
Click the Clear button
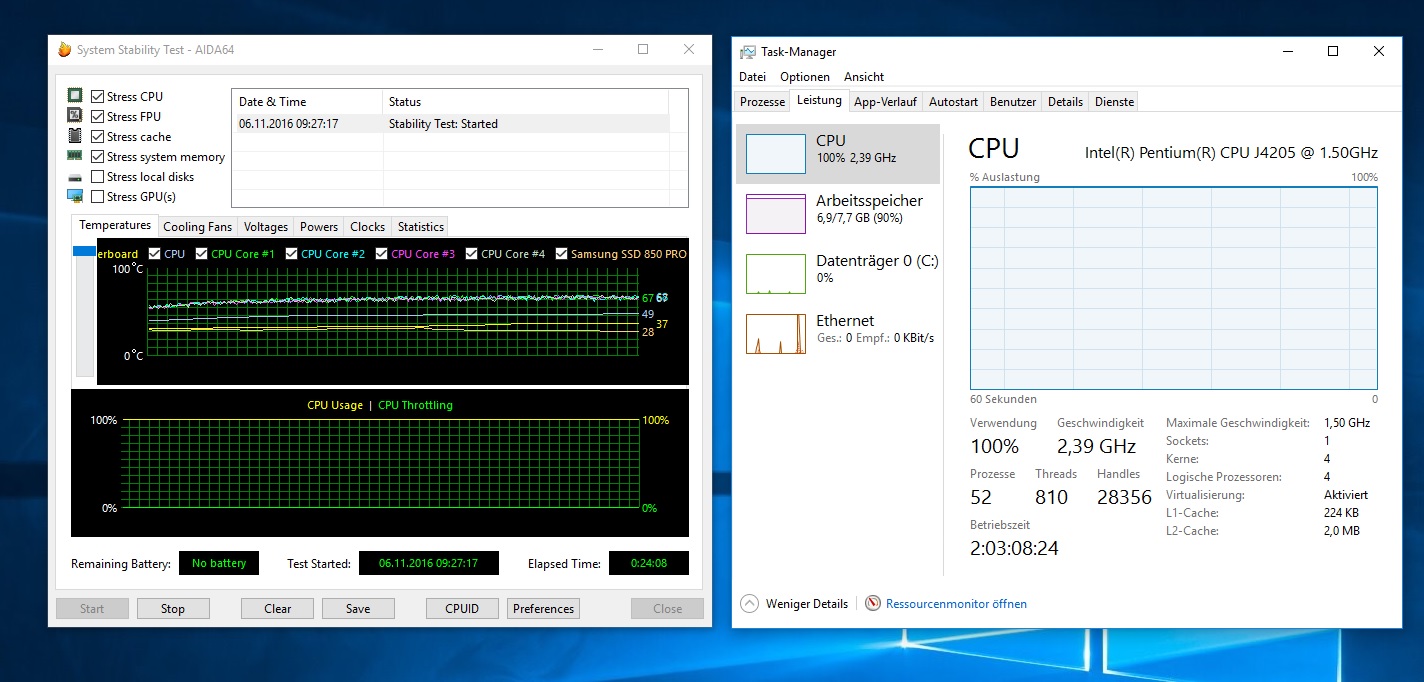click(x=277, y=608)
